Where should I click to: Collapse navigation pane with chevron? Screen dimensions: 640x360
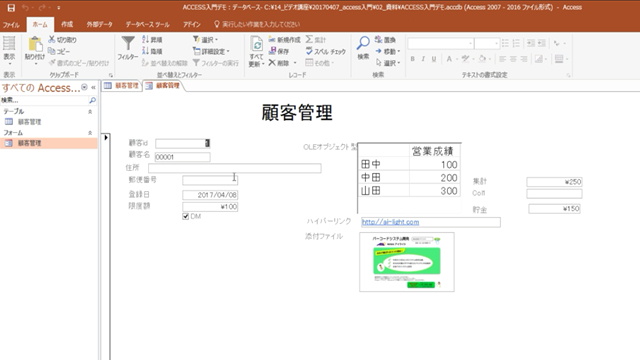[93, 87]
